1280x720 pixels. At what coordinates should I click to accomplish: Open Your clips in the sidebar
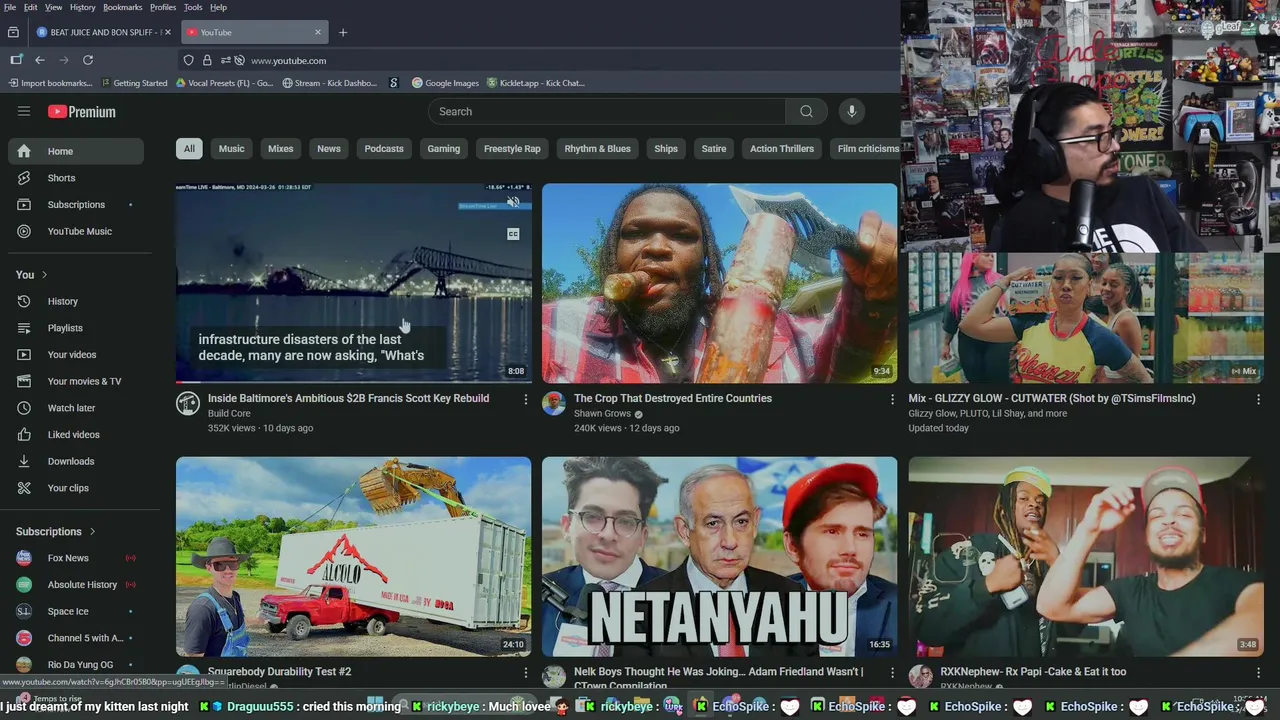pyautogui.click(x=76, y=488)
